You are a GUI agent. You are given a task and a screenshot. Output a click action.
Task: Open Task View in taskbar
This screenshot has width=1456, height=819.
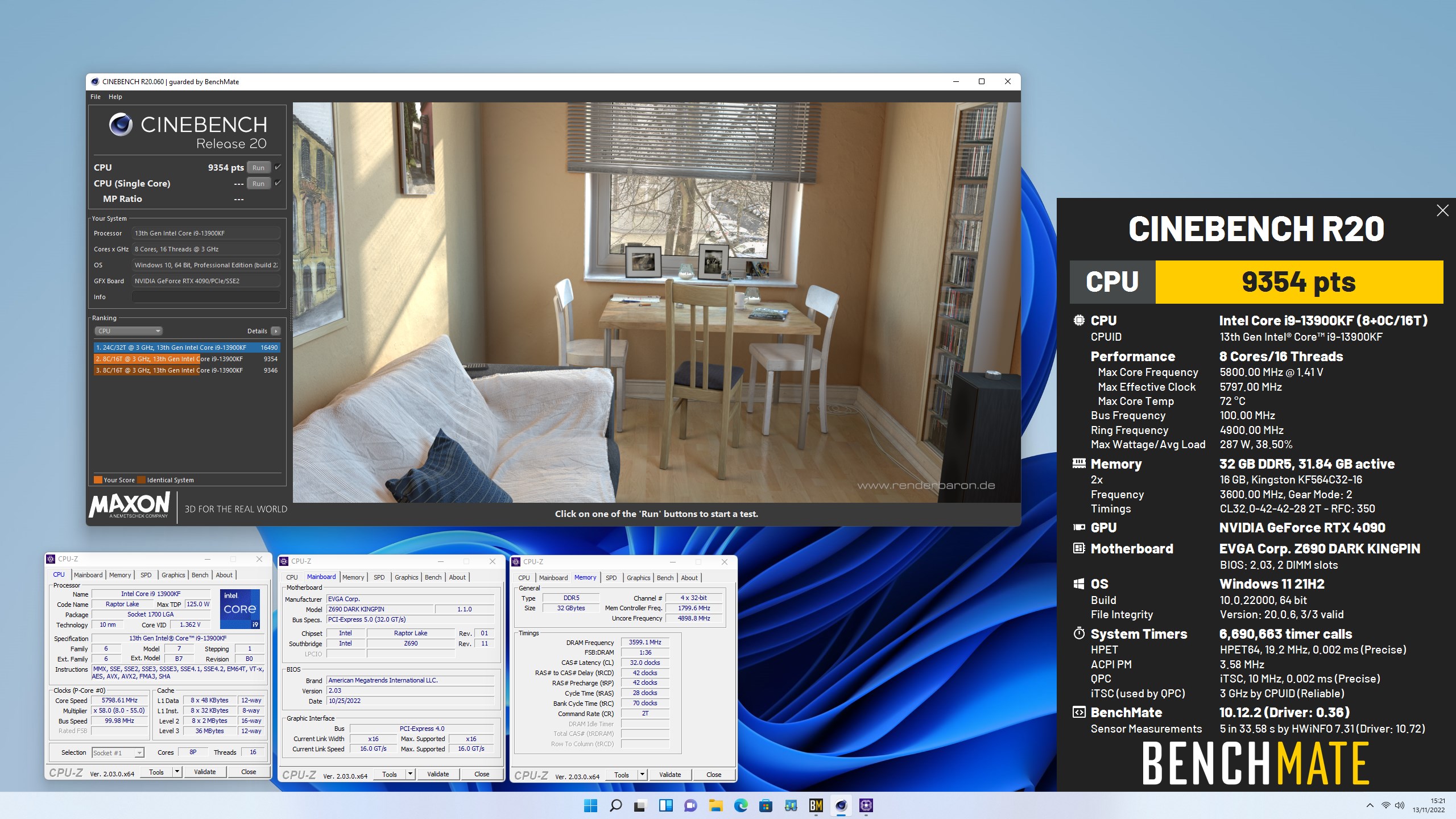(640, 805)
